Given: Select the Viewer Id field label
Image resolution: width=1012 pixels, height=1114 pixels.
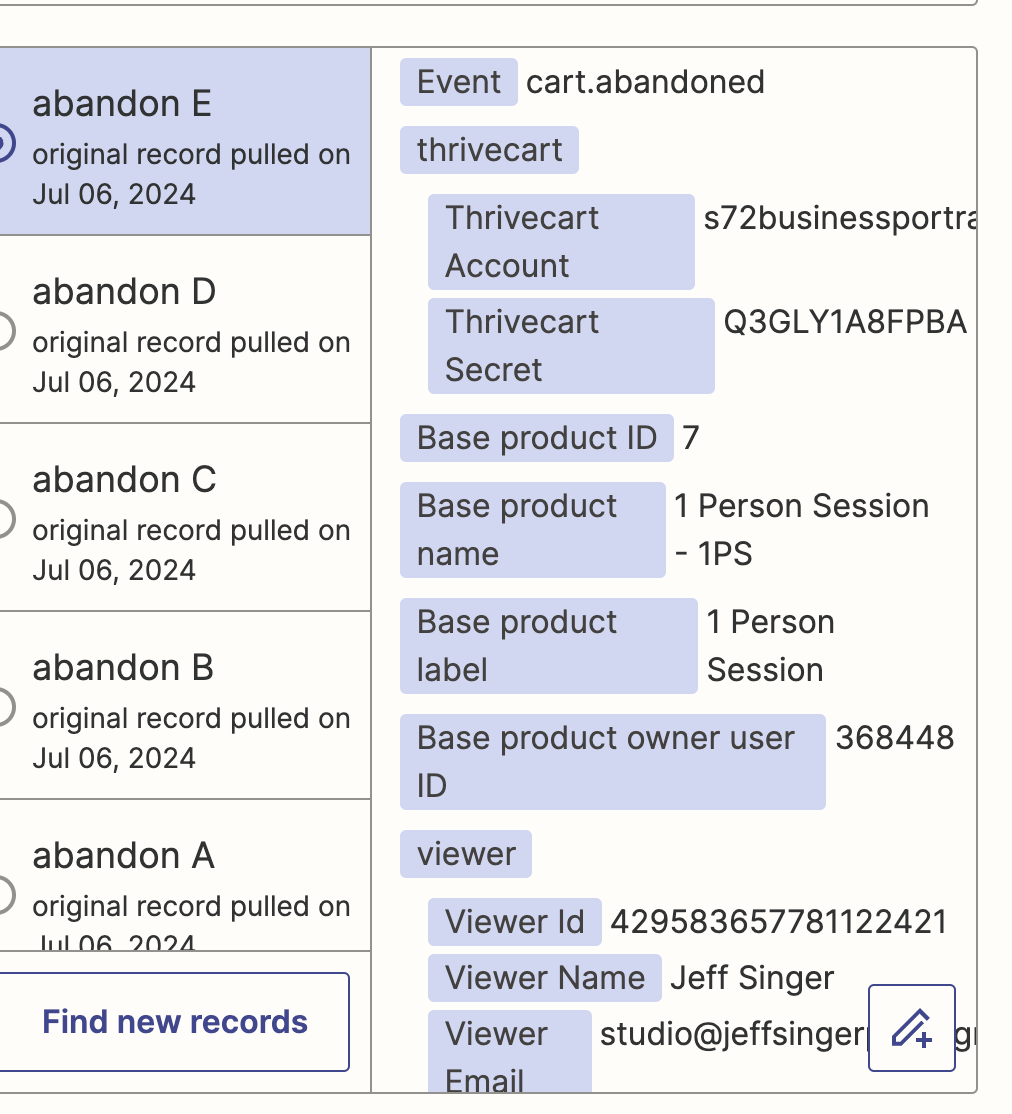Looking at the screenshot, I should pyautogui.click(x=514, y=922).
